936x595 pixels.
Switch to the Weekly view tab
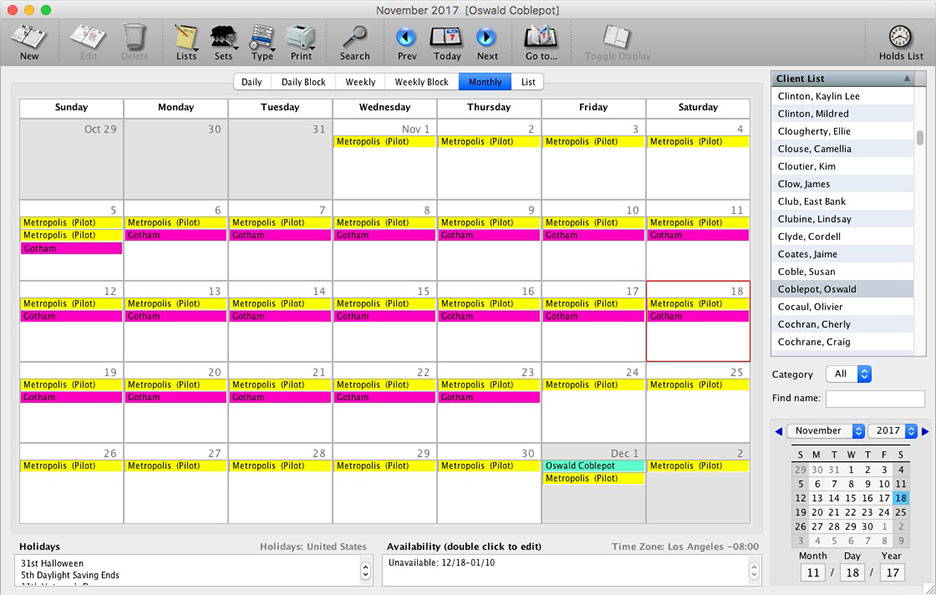pyautogui.click(x=361, y=82)
